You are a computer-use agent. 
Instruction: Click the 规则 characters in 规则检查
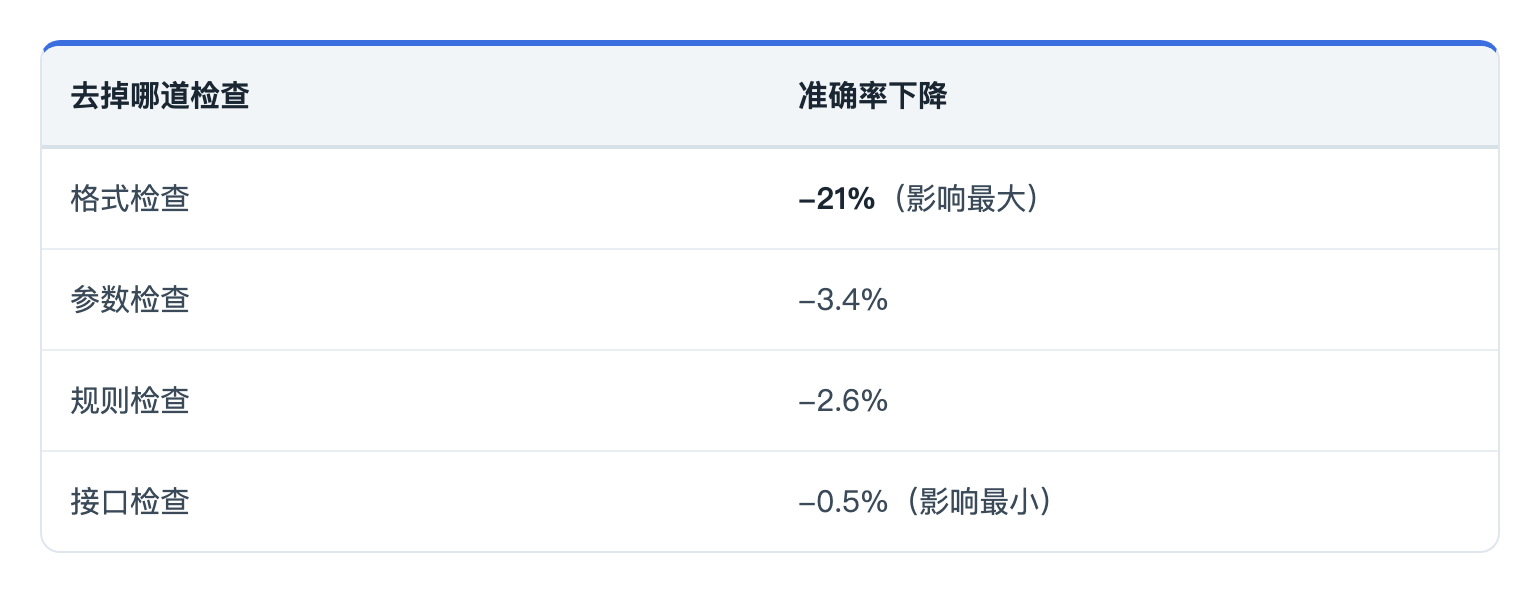click(x=100, y=401)
